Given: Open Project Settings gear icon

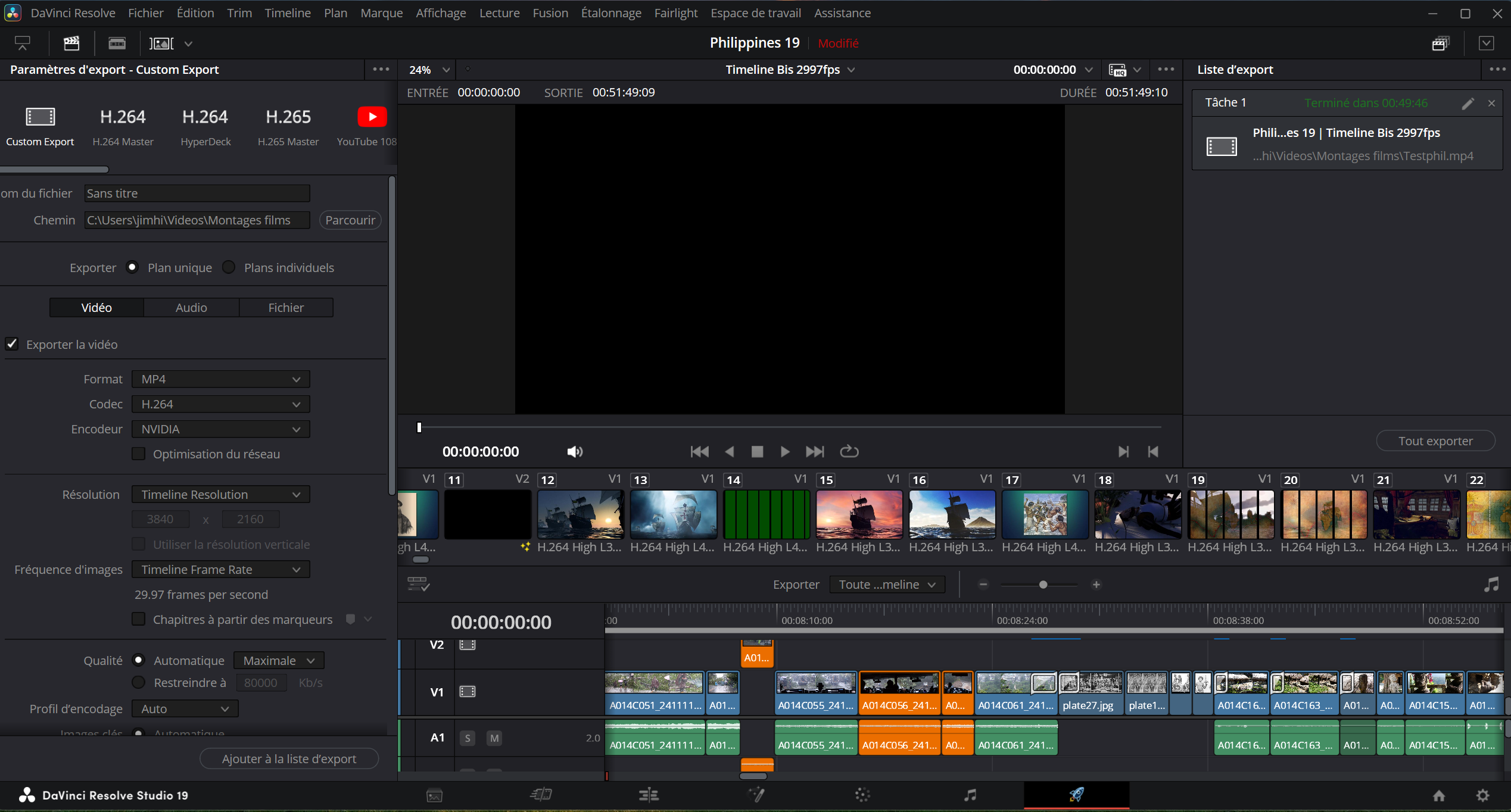Looking at the screenshot, I should tap(1483, 795).
